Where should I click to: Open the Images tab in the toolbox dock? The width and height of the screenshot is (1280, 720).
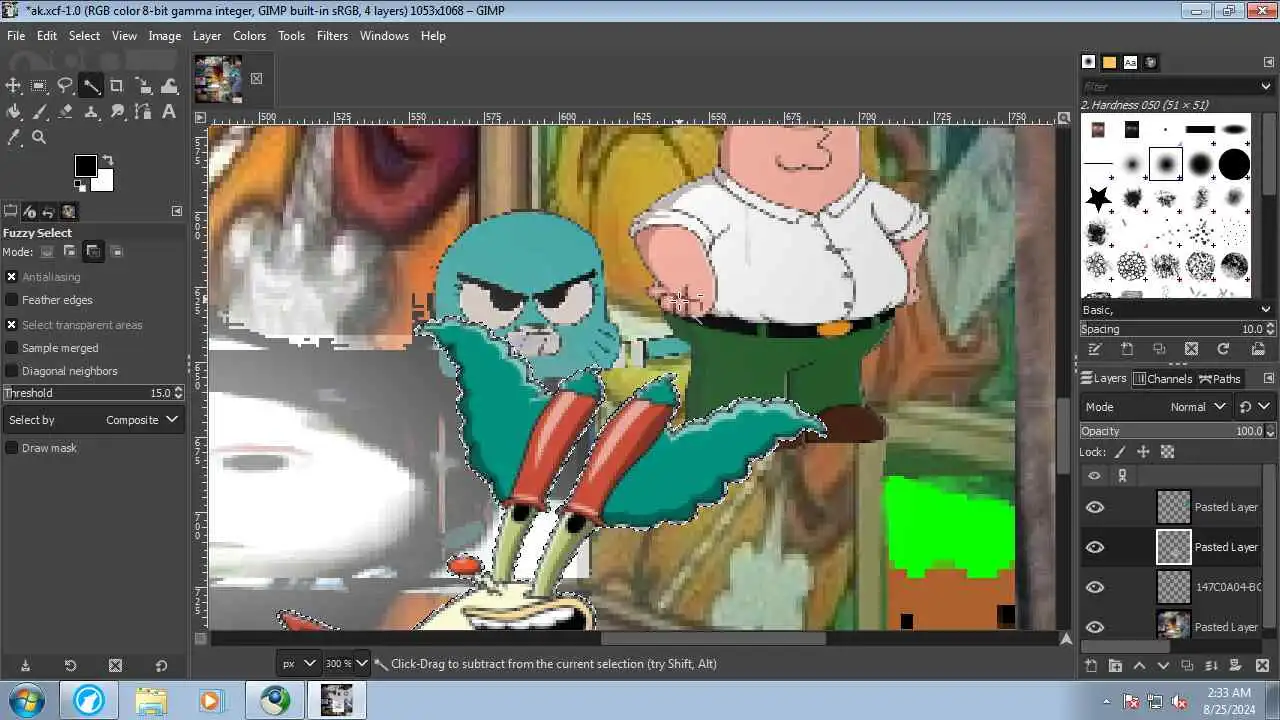tap(69, 211)
